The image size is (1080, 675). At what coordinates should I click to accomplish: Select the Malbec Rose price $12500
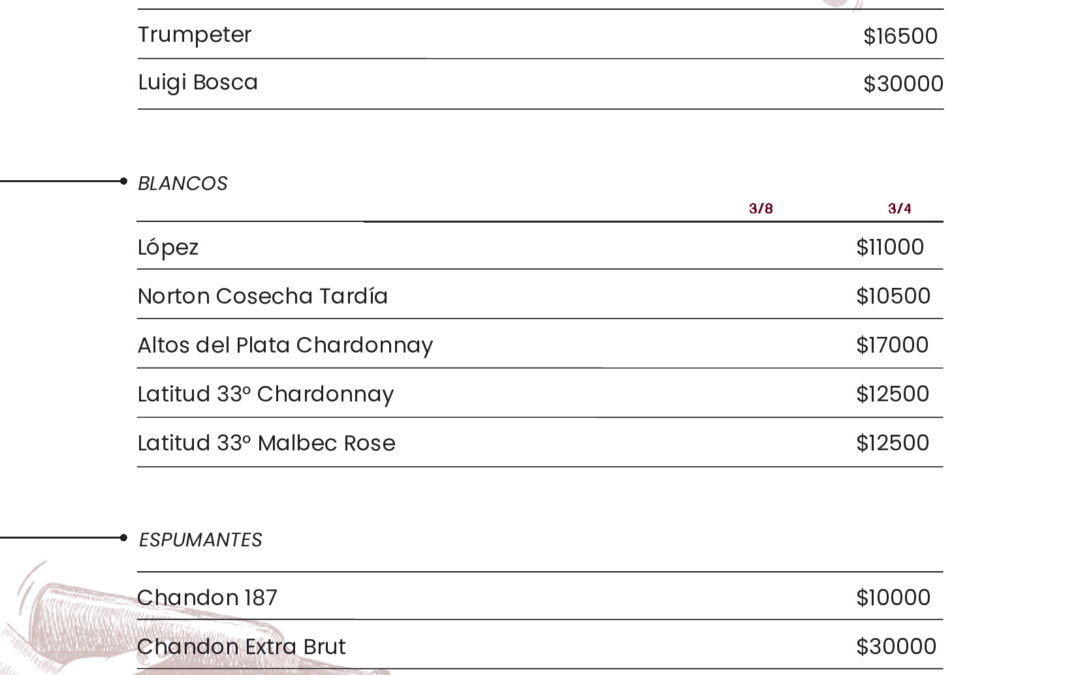coord(892,444)
